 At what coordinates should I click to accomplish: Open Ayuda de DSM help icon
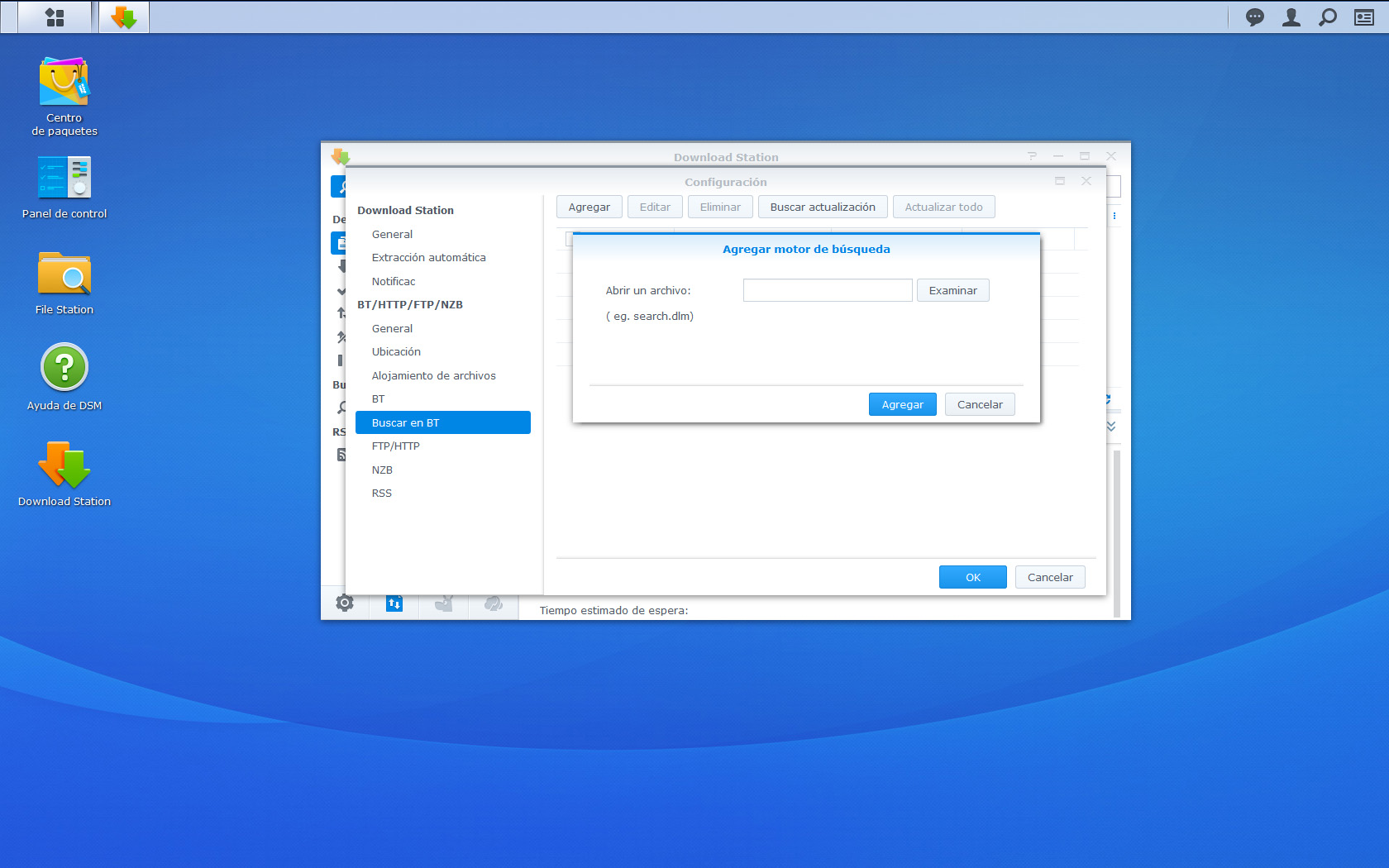coord(64,377)
